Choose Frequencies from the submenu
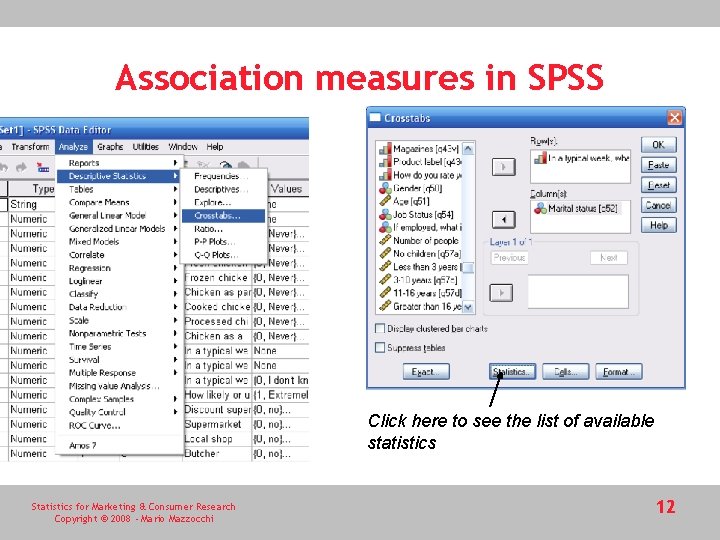720x540 pixels. 223,176
